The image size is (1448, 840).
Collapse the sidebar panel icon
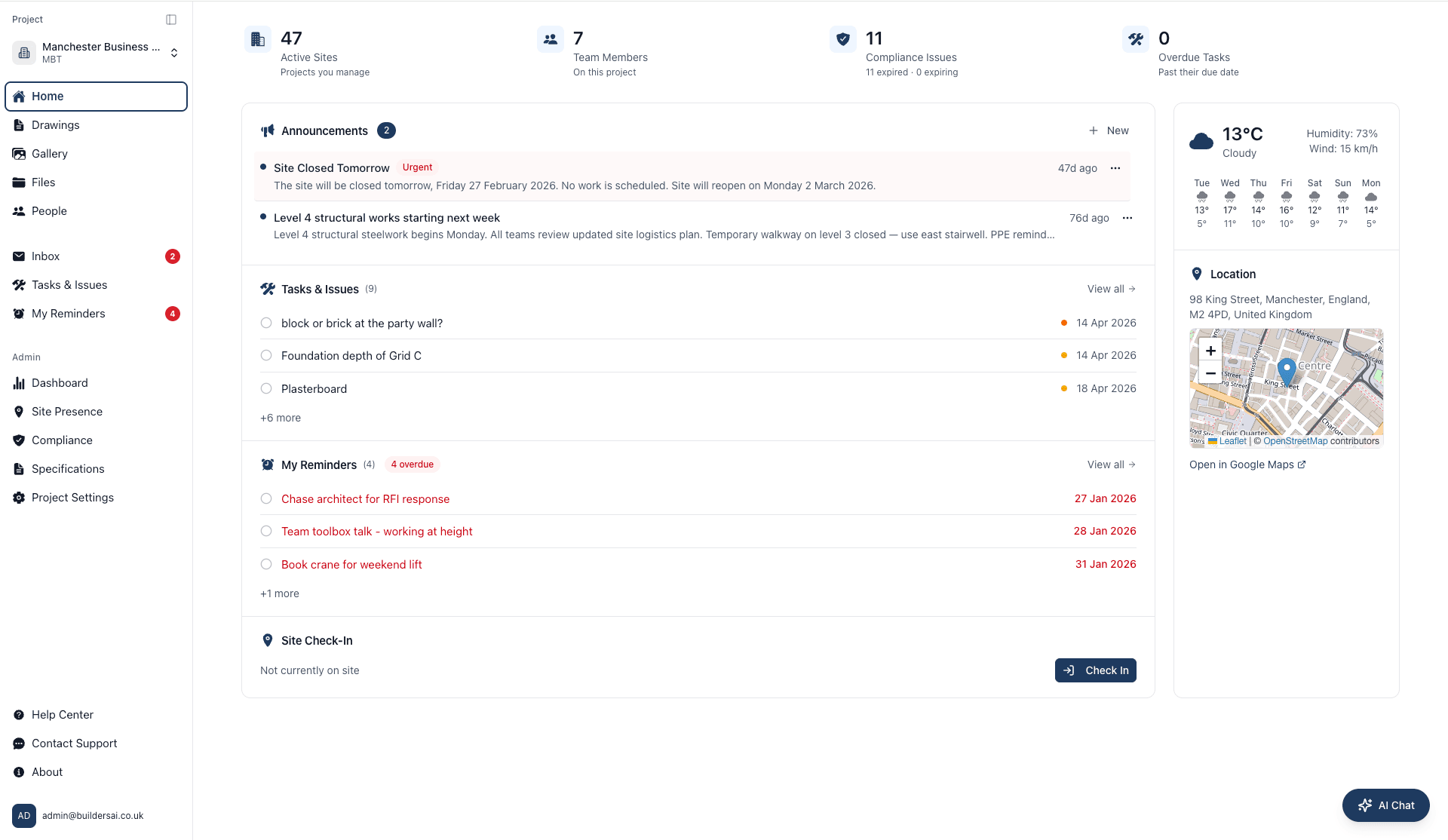coord(171,20)
